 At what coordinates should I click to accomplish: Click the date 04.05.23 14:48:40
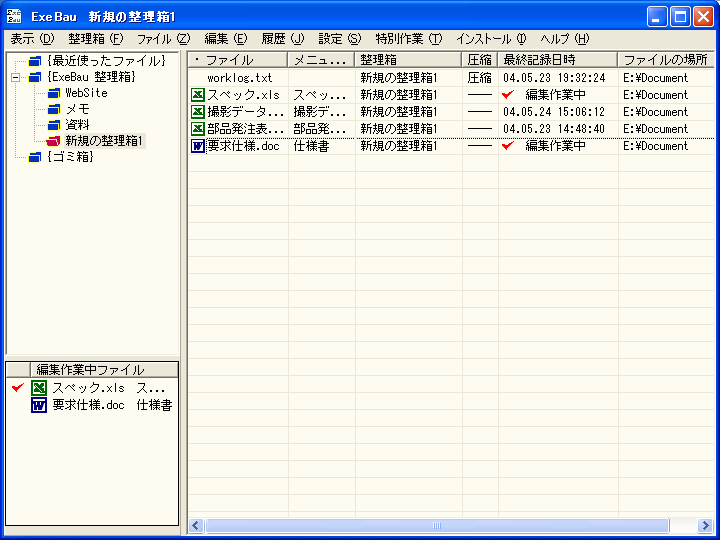click(x=554, y=129)
